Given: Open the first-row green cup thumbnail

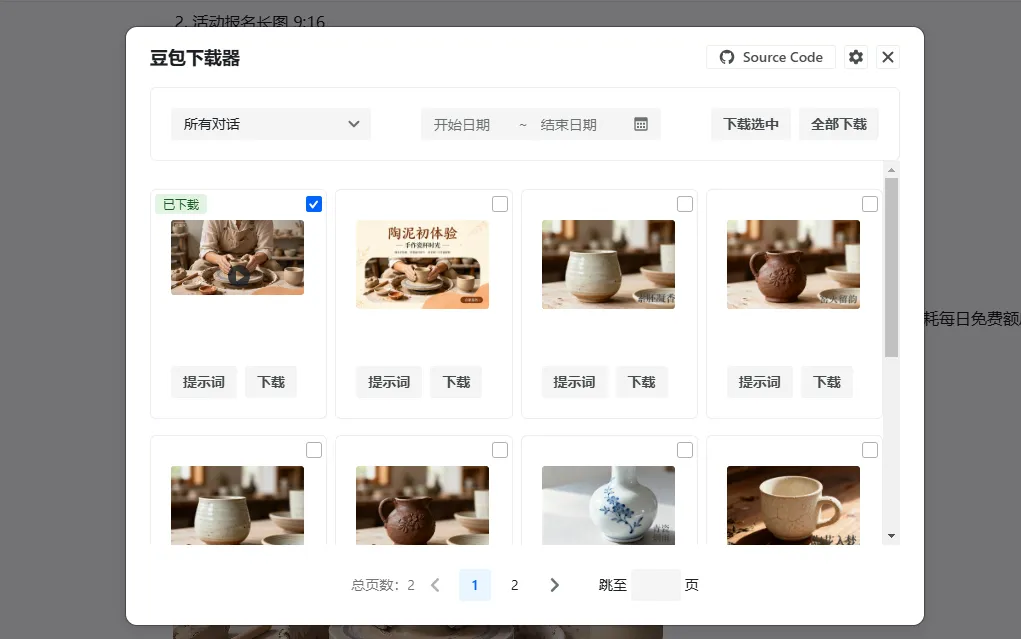Looking at the screenshot, I should click(608, 264).
